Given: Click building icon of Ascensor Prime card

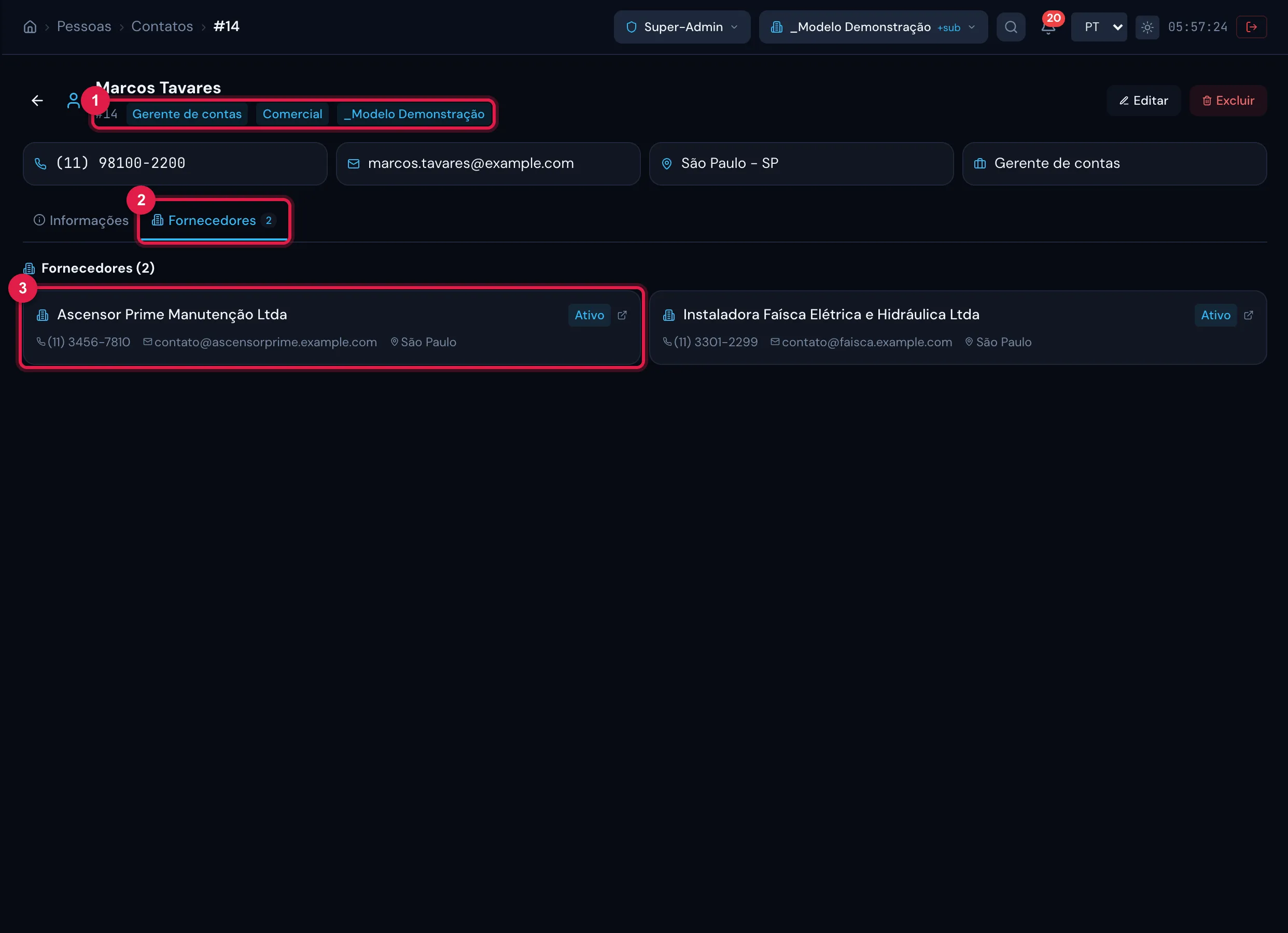Looking at the screenshot, I should point(43,315).
